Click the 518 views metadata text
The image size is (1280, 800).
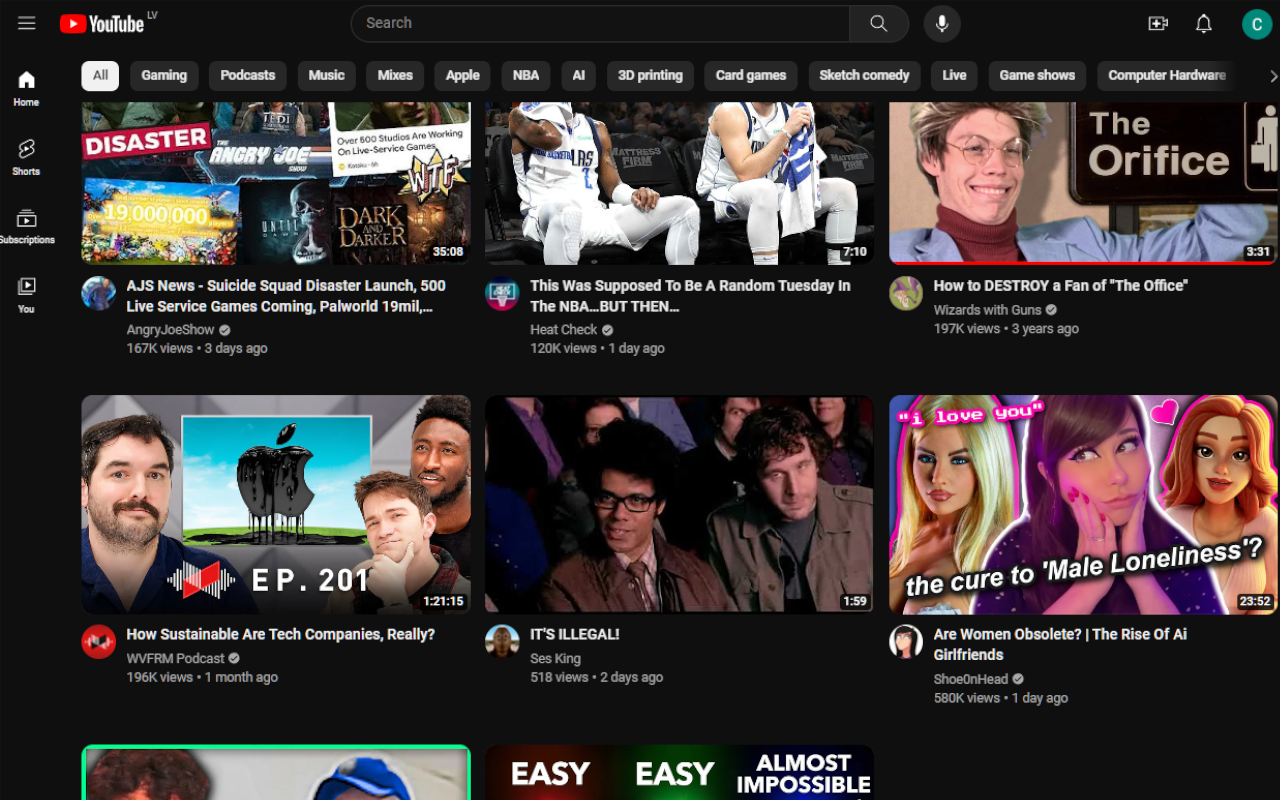click(x=559, y=678)
